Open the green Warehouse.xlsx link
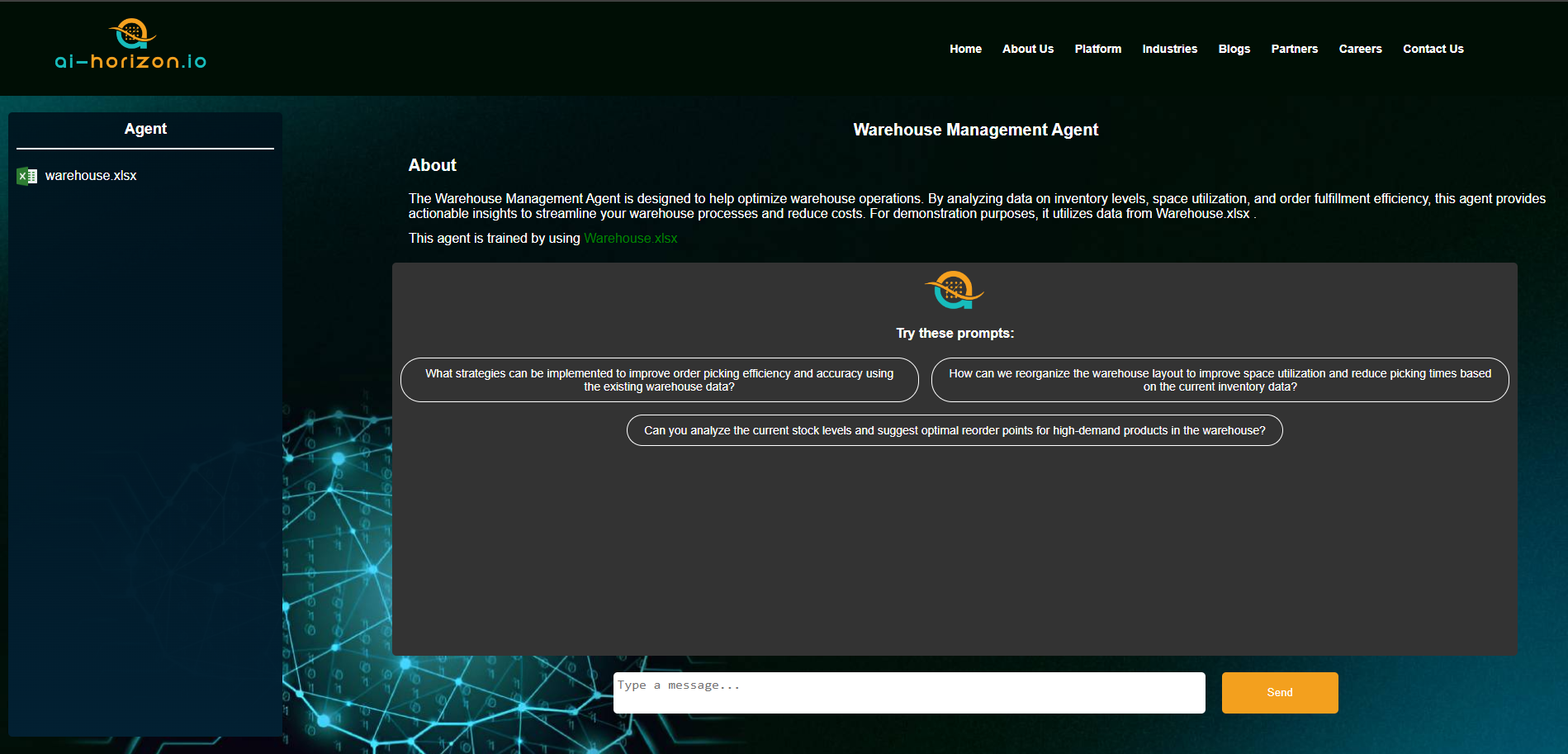This screenshot has height=754, width=1568. point(631,239)
